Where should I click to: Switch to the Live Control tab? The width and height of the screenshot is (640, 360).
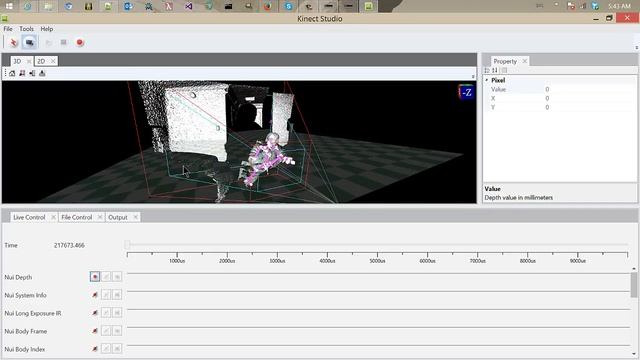tap(29, 218)
